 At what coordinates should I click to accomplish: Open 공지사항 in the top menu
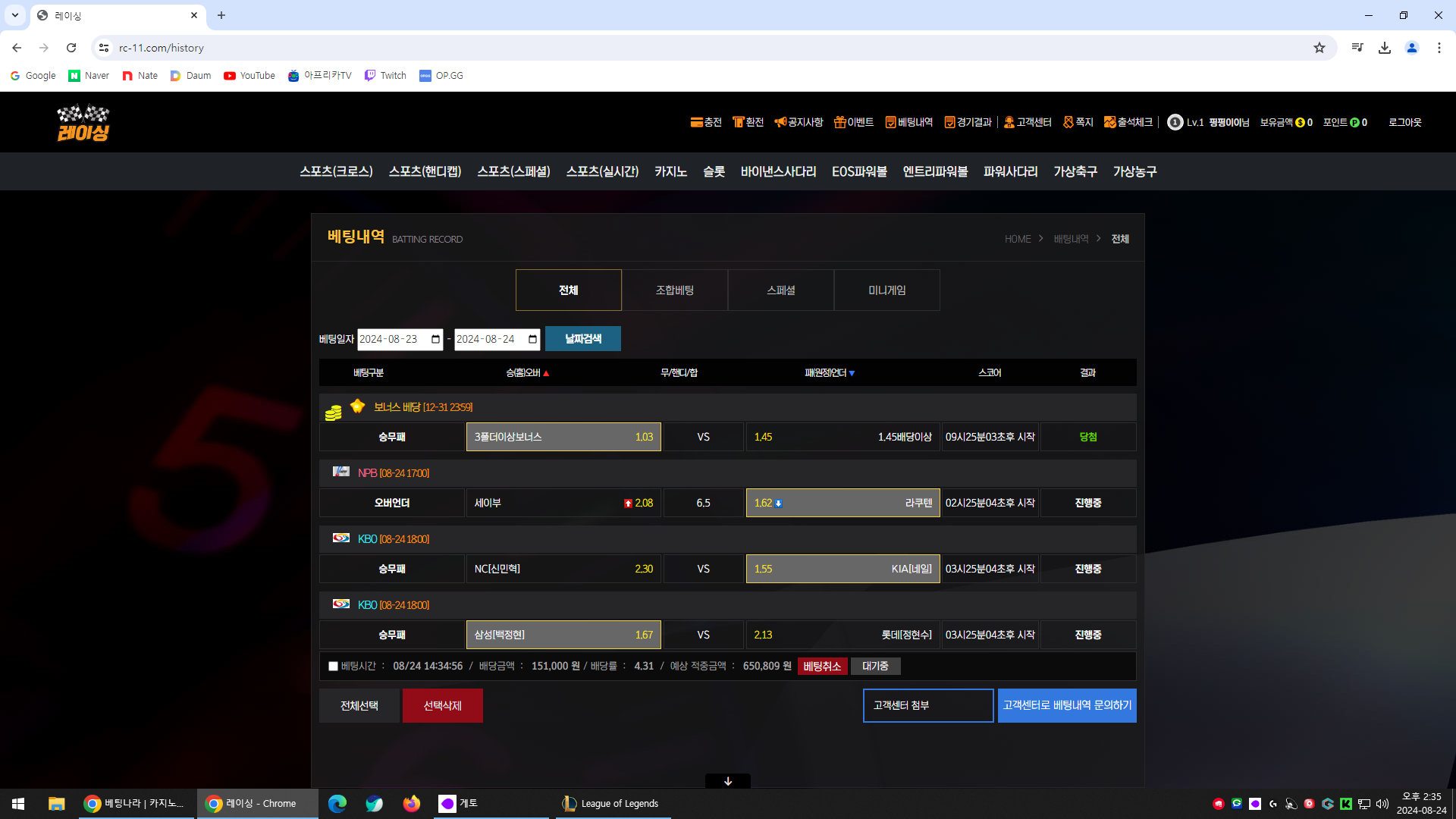(799, 123)
